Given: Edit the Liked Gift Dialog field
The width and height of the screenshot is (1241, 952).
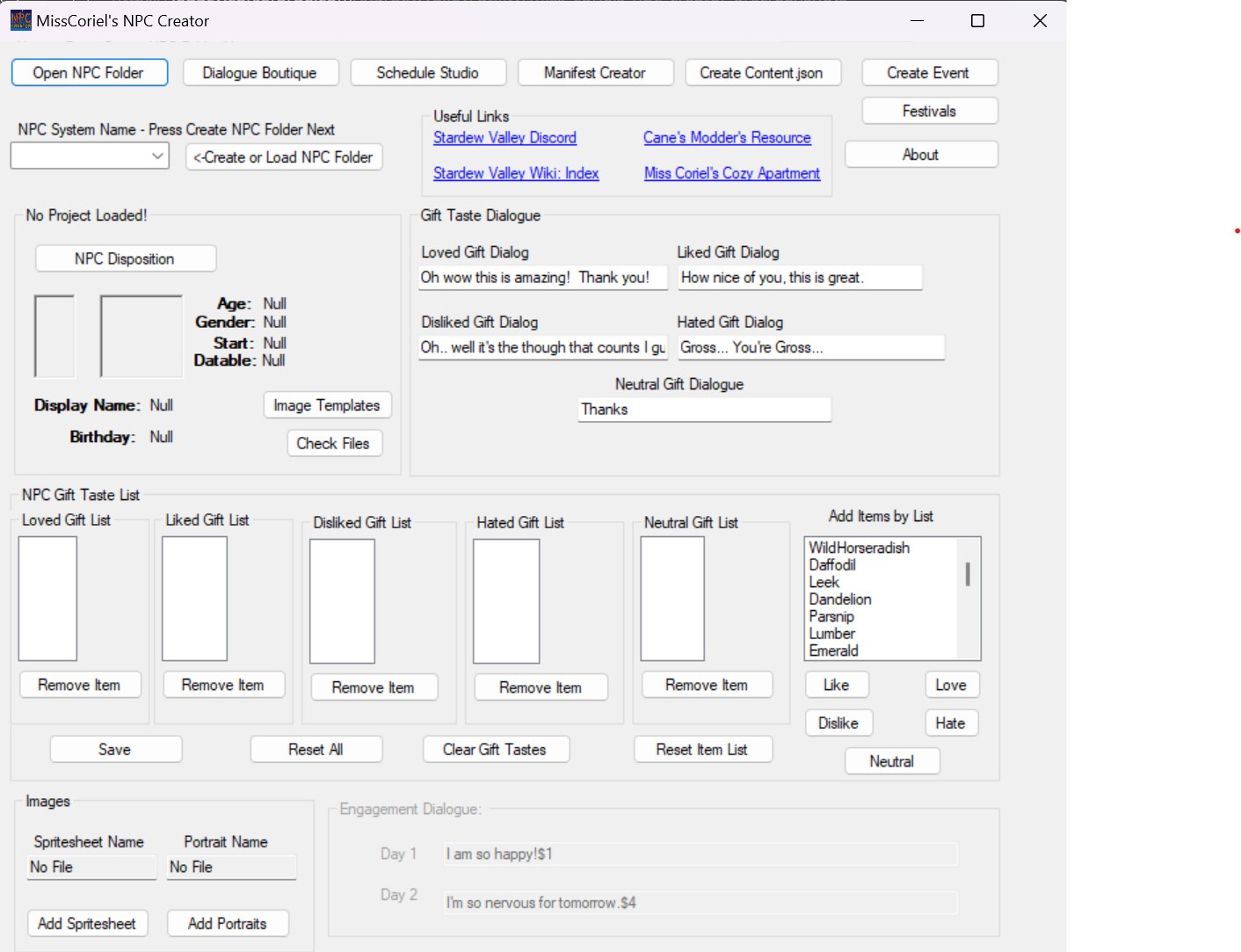Looking at the screenshot, I should click(800, 278).
